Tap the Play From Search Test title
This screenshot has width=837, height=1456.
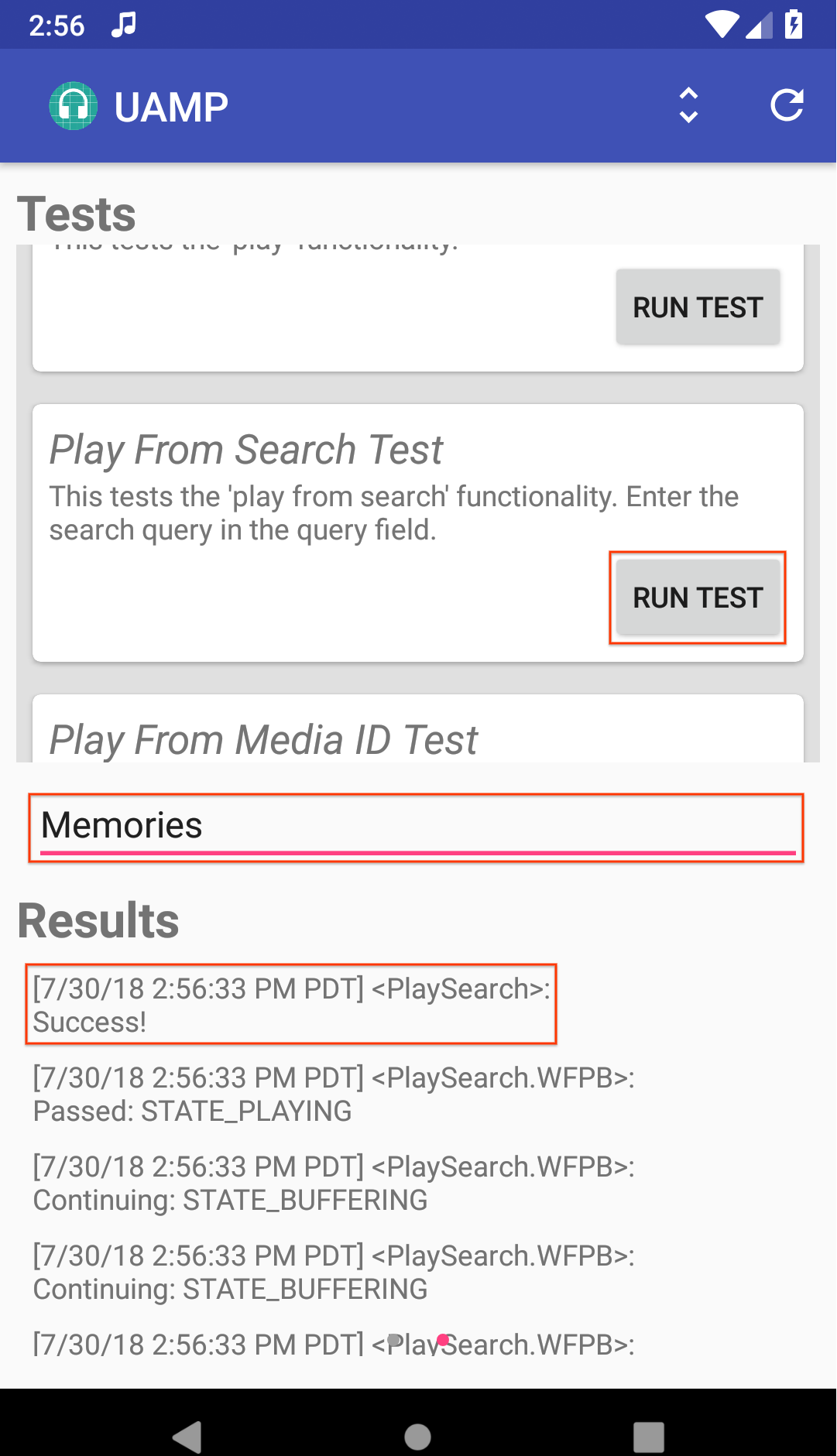[x=246, y=450]
